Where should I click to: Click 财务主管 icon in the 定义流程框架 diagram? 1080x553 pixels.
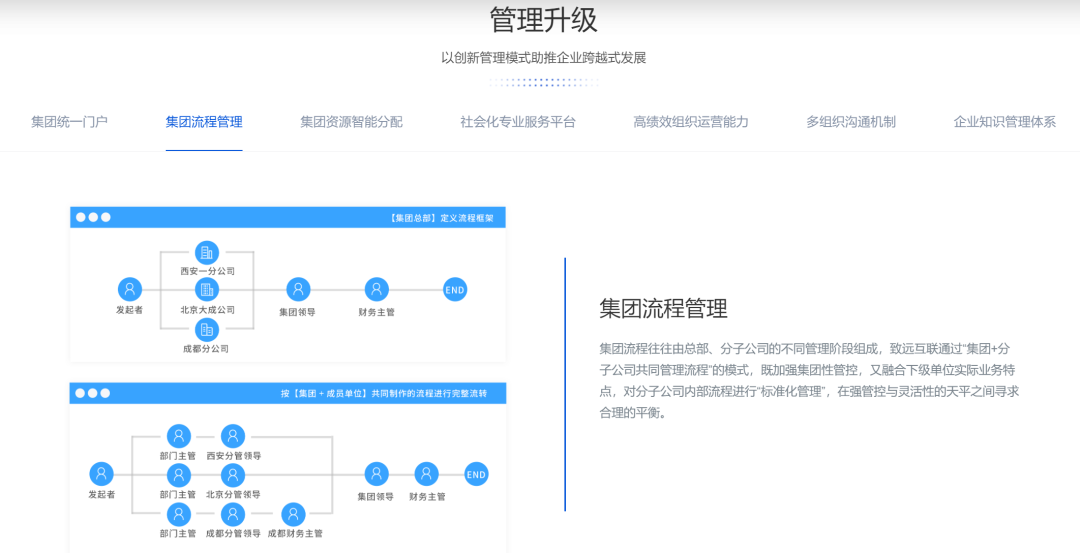point(377,289)
